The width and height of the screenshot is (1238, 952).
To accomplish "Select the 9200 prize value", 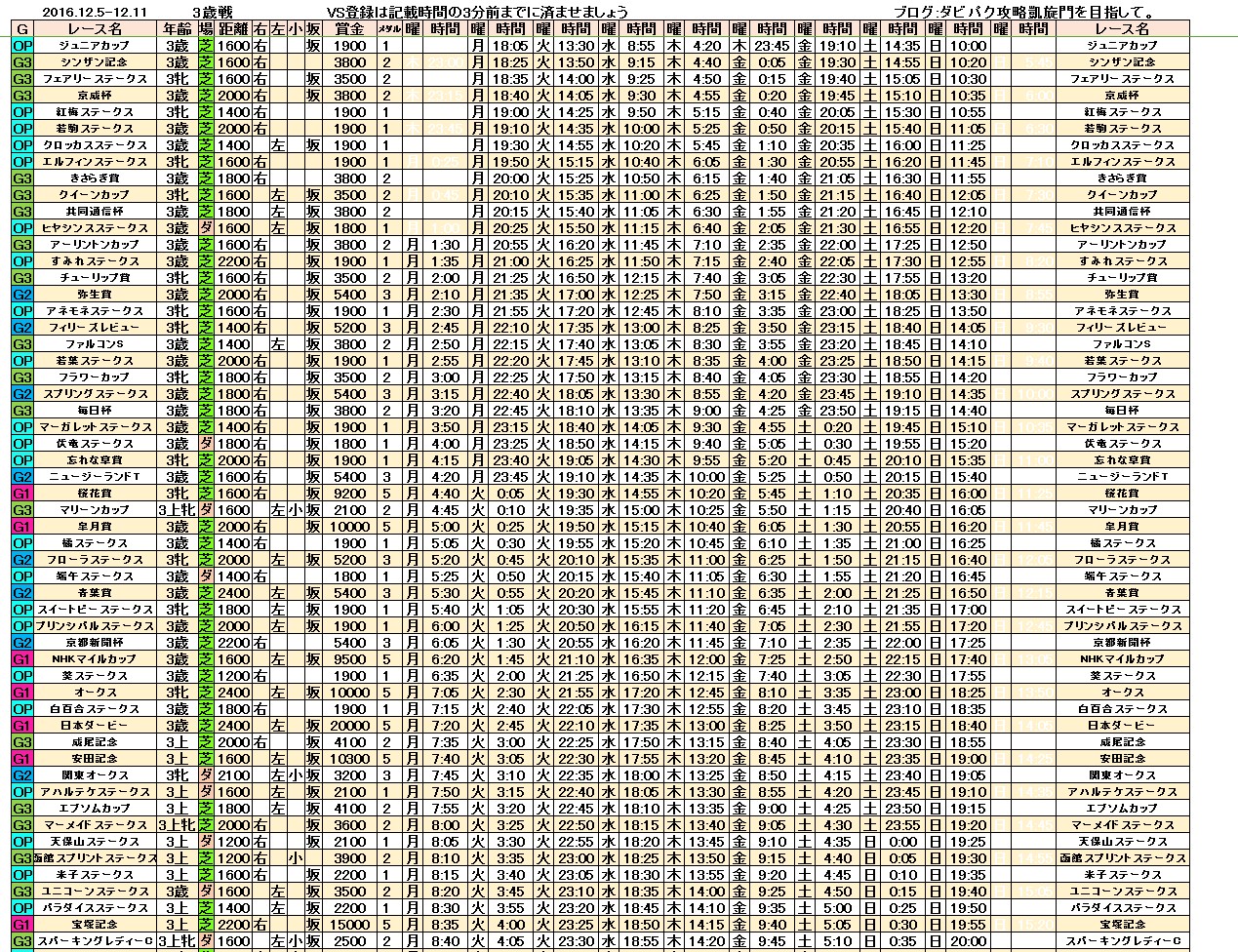I will tap(349, 494).
